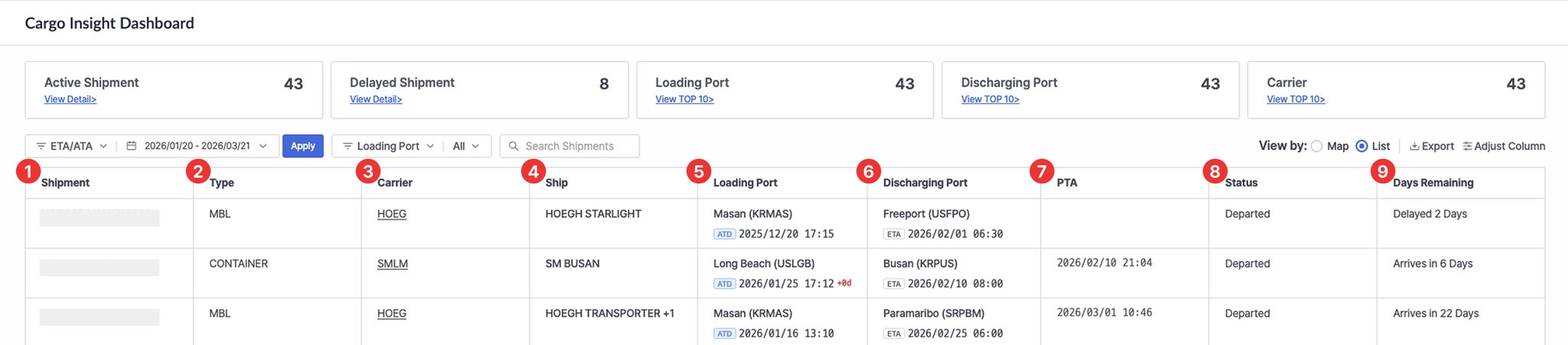Image resolution: width=1568 pixels, height=345 pixels.
Task: Open Adjust Column settings icon
Action: pyautogui.click(x=1467, y=146)
